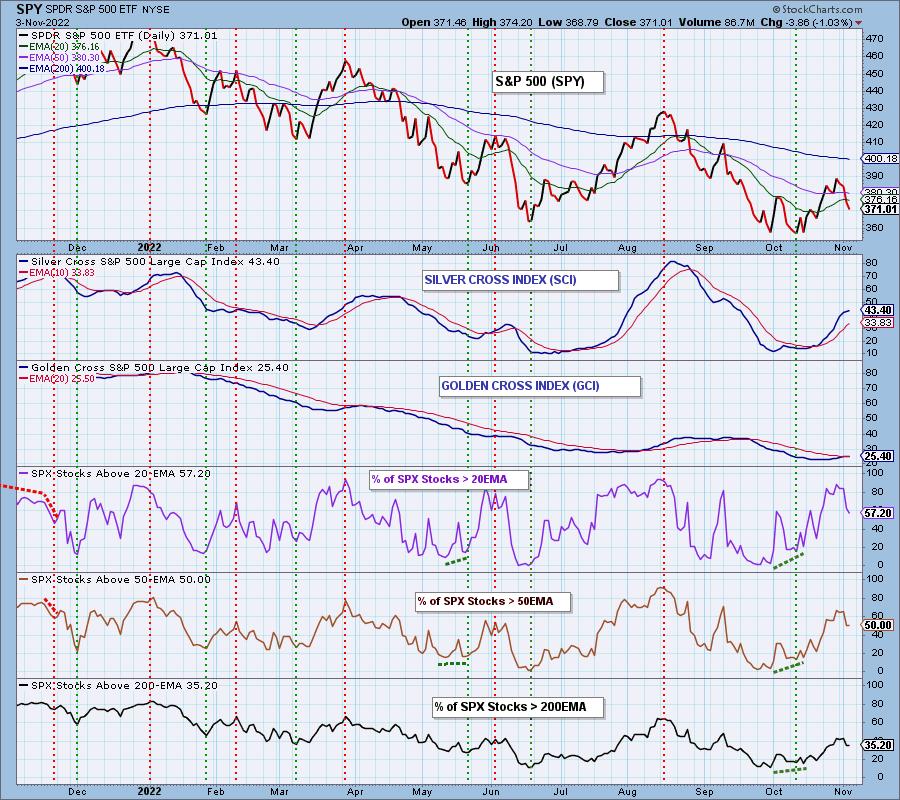Click the Low 368.79 header value
This screenshot has height=800, width=900.
(568, 22)
